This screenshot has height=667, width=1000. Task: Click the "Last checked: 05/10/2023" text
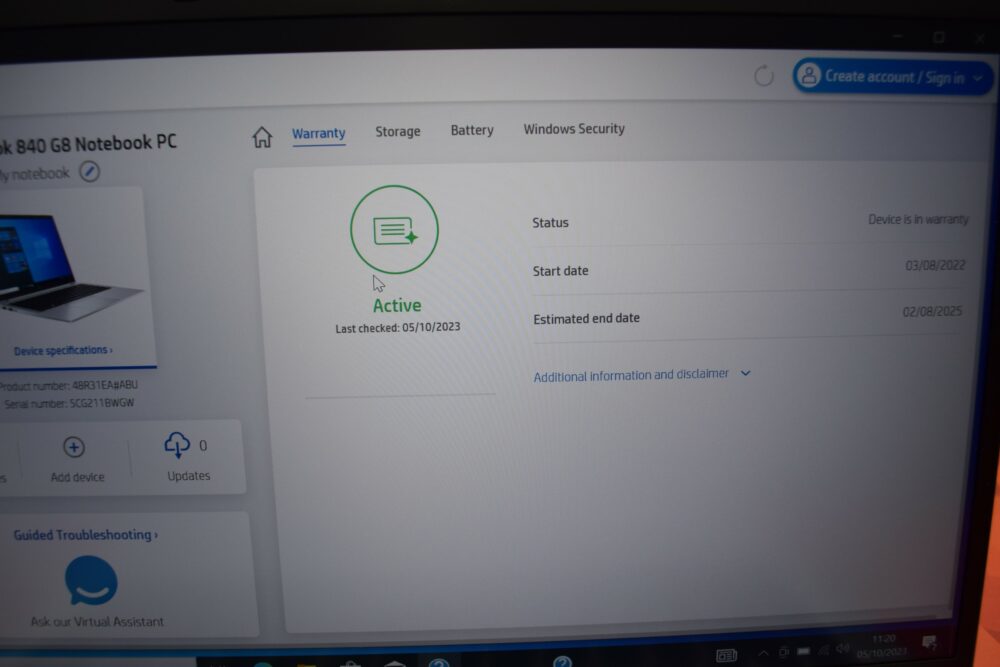[398, 328]
